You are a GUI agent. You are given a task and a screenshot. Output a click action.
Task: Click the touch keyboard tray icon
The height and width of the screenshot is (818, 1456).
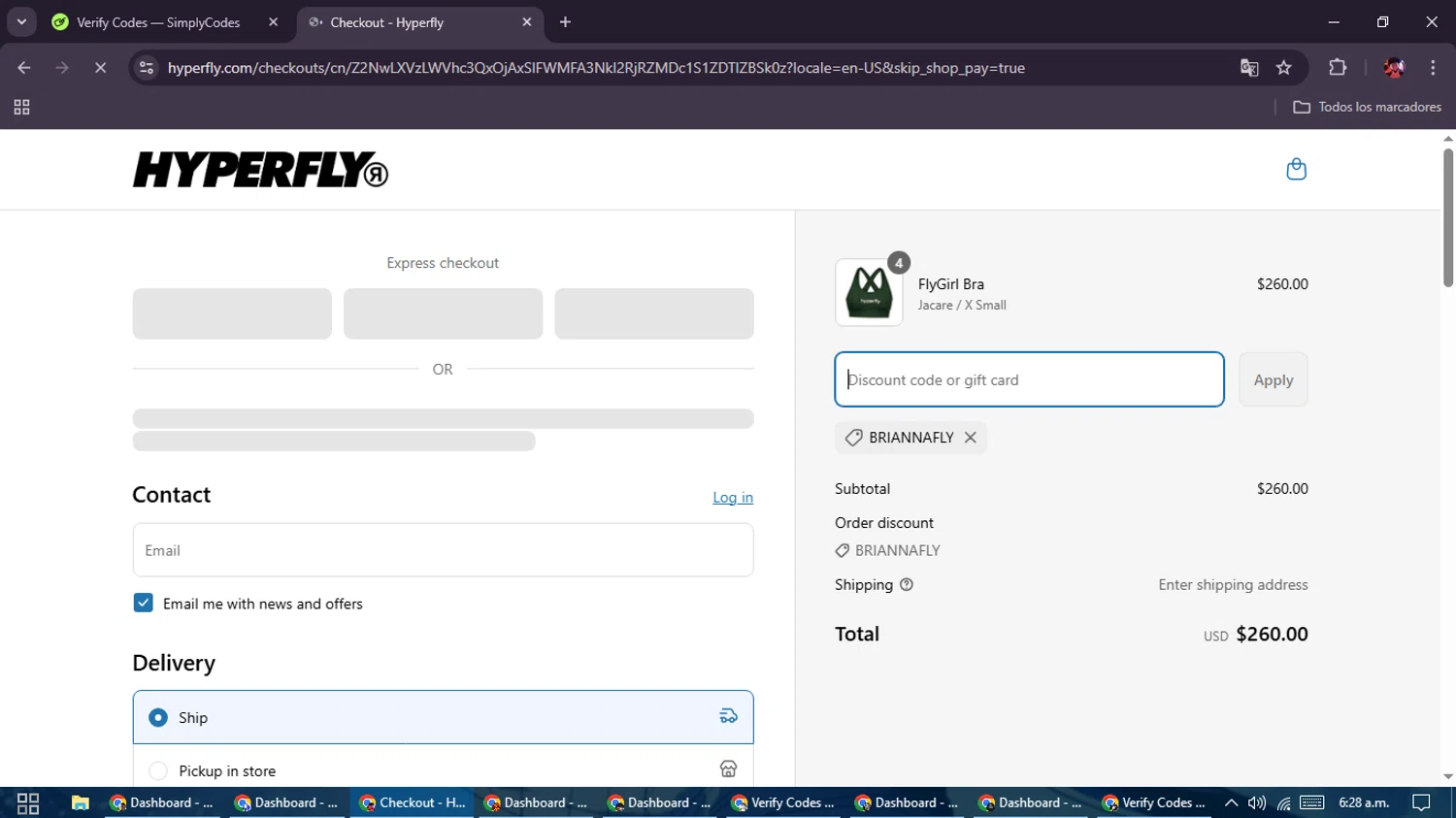(1312, 802)
